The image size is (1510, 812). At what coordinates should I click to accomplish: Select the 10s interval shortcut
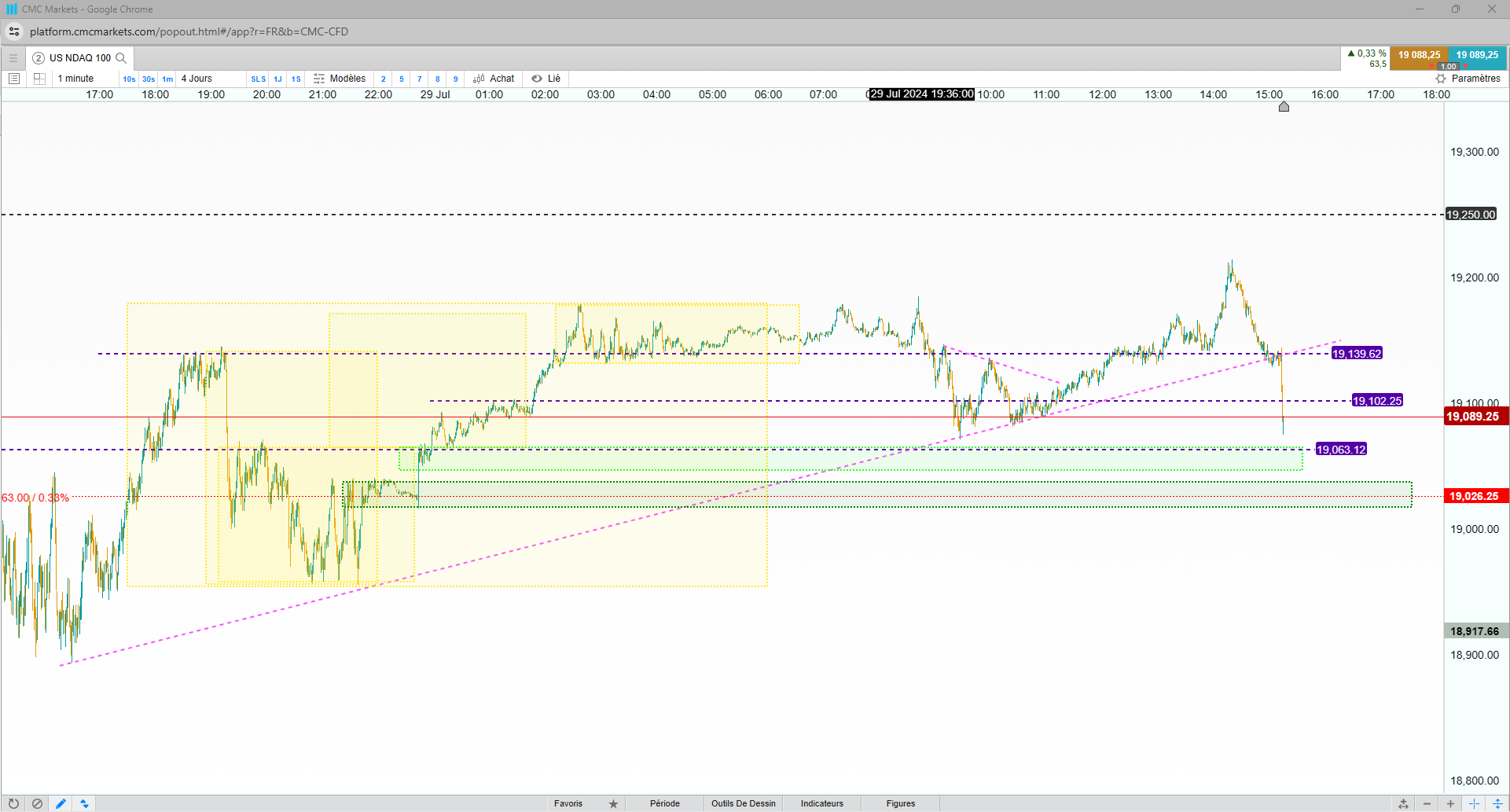[129, 79]
